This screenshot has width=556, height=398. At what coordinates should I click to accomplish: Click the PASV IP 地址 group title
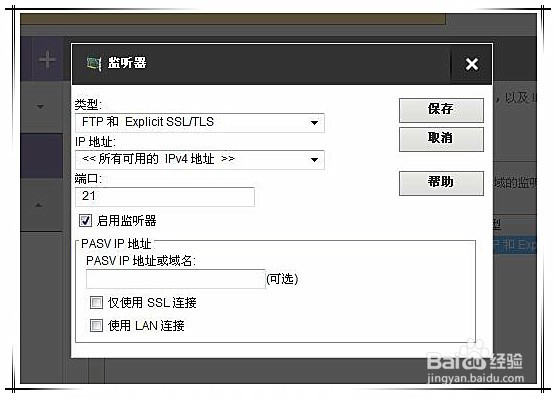pyautogui.click(x=116, y=244)
